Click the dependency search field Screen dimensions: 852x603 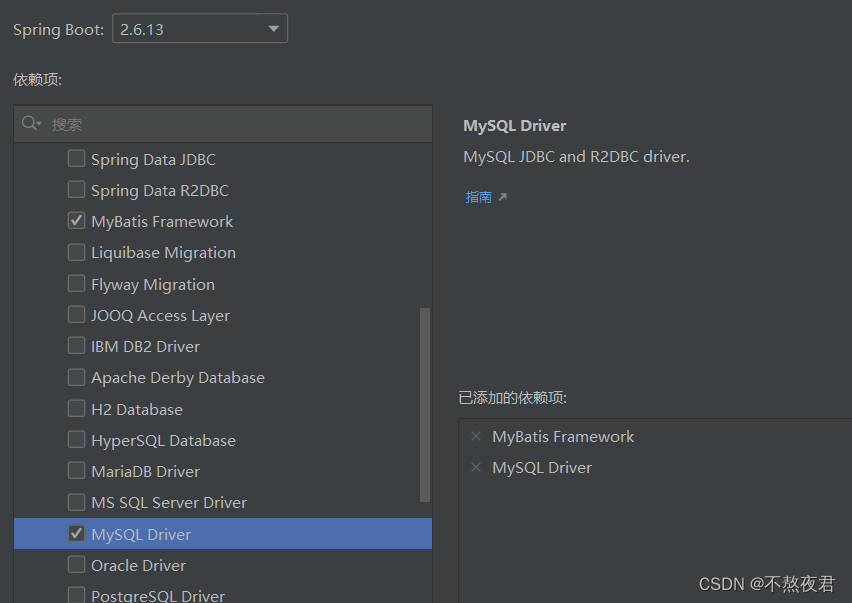point(223,124)
